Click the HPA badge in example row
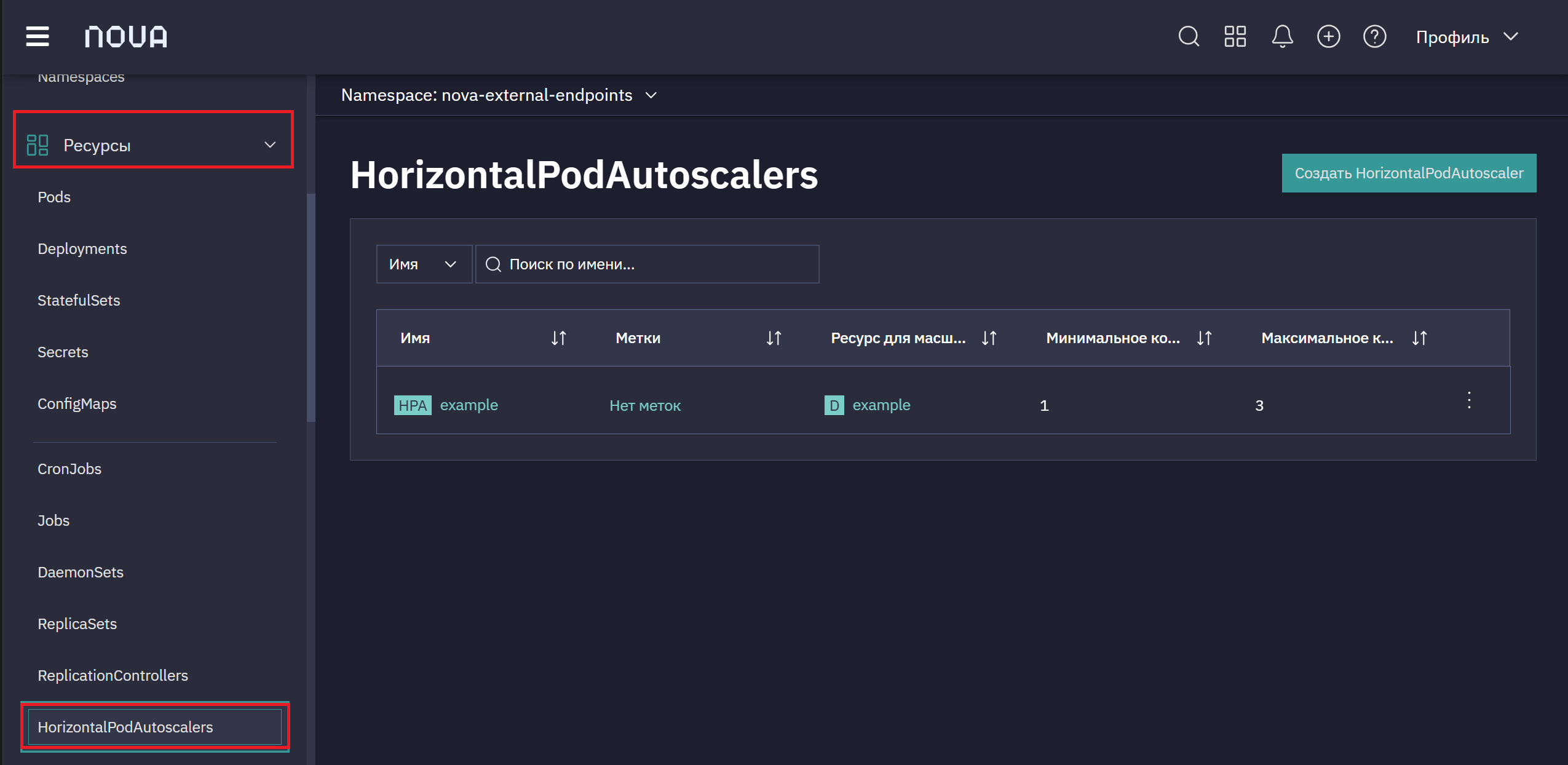The width and height of the screenshot is (1568, 765). 413,405
